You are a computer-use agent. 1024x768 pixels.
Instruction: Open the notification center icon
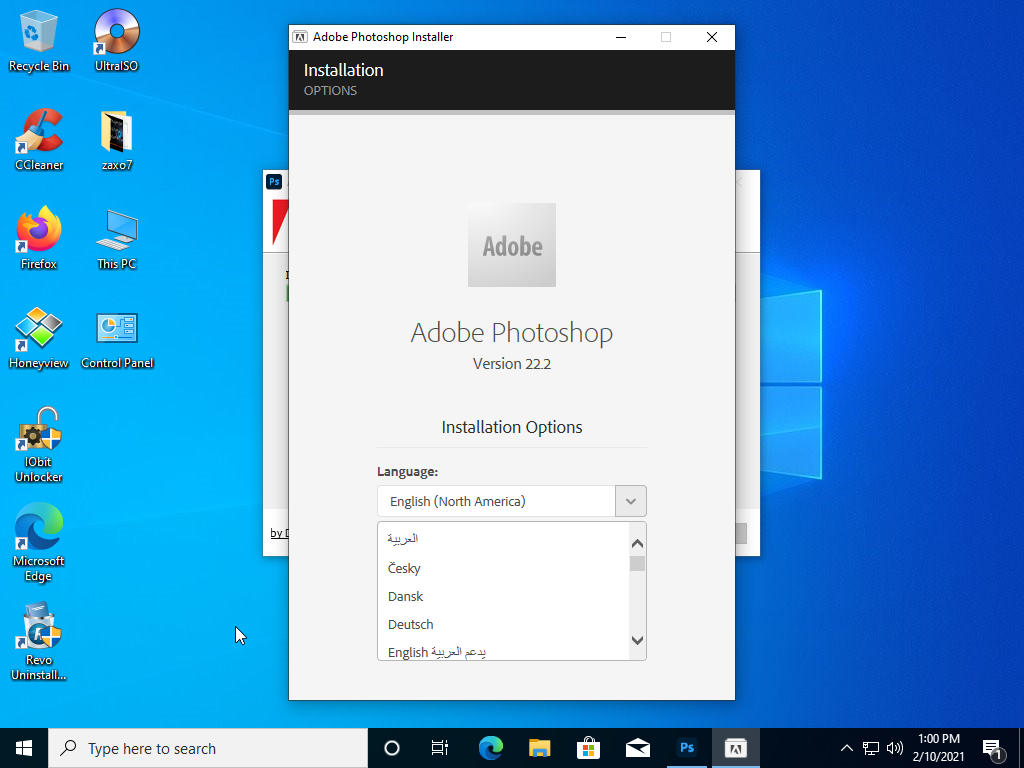coord(992,749)
